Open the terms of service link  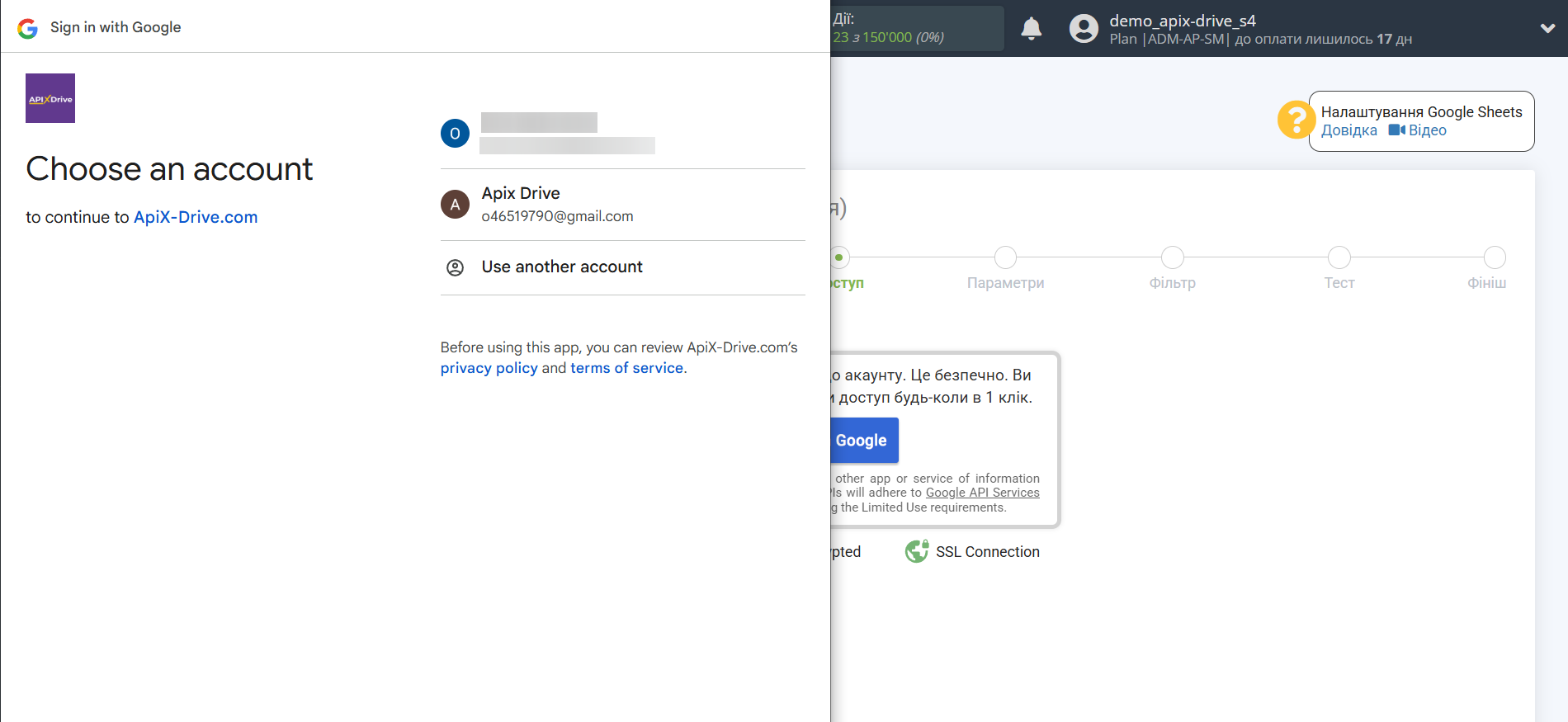click(x=627, y=368)
